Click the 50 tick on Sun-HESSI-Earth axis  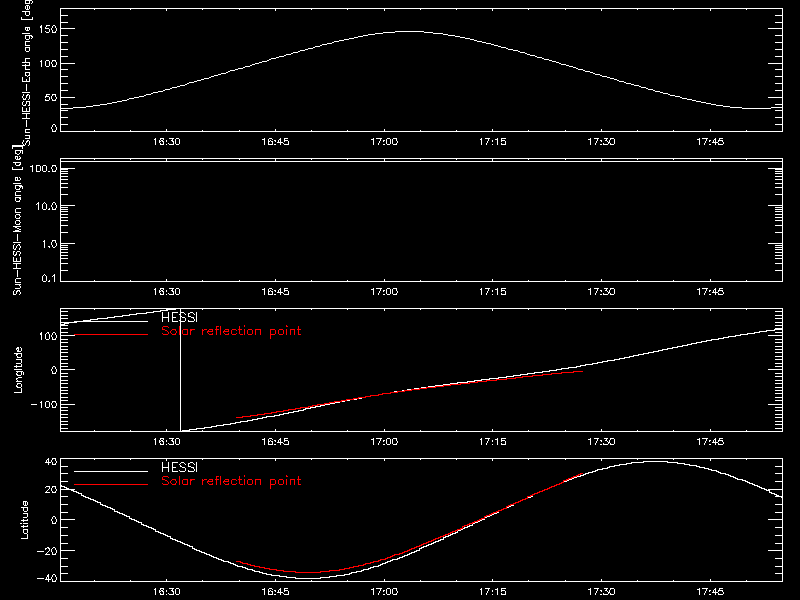pyautogui.click(x=51, y=97)
